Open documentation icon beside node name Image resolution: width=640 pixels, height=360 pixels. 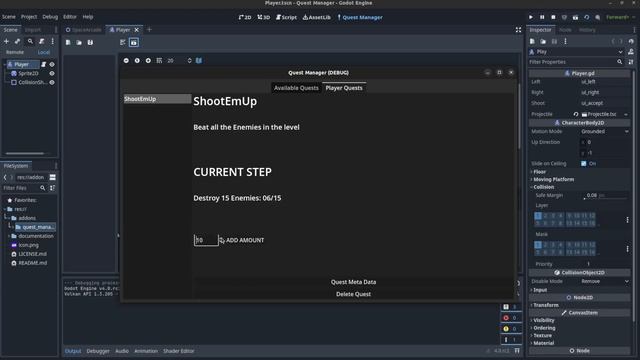click(x=631, y=52)
